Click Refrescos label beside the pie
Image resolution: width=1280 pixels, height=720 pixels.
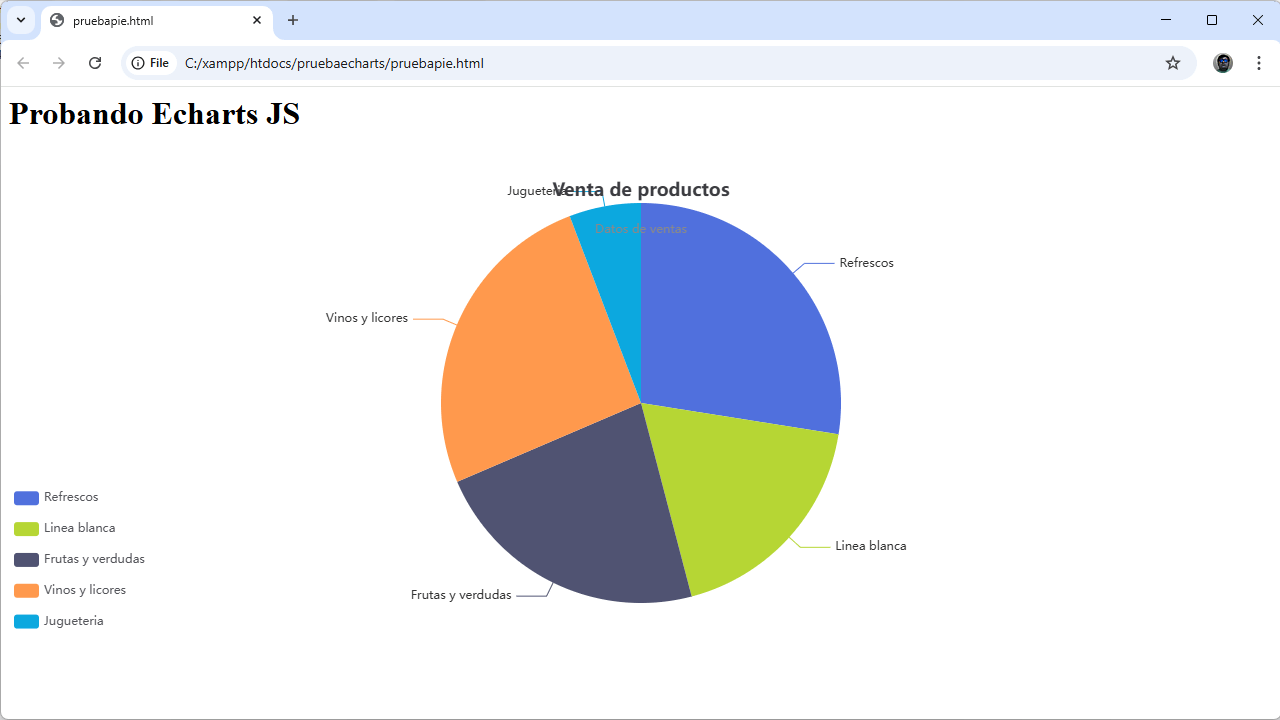(x=867, y=263)
